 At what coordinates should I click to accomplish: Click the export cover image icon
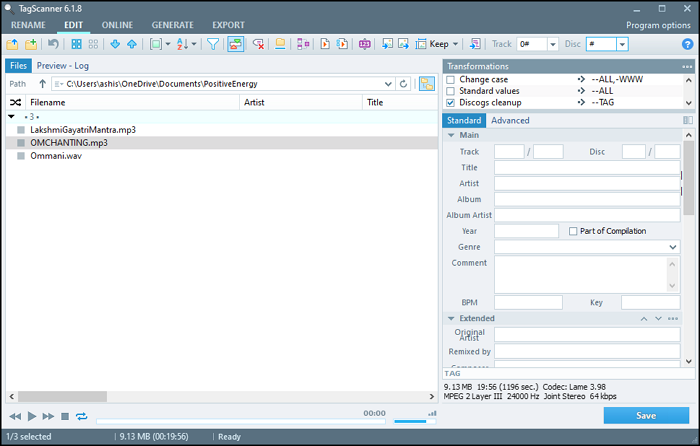[404, 44]
